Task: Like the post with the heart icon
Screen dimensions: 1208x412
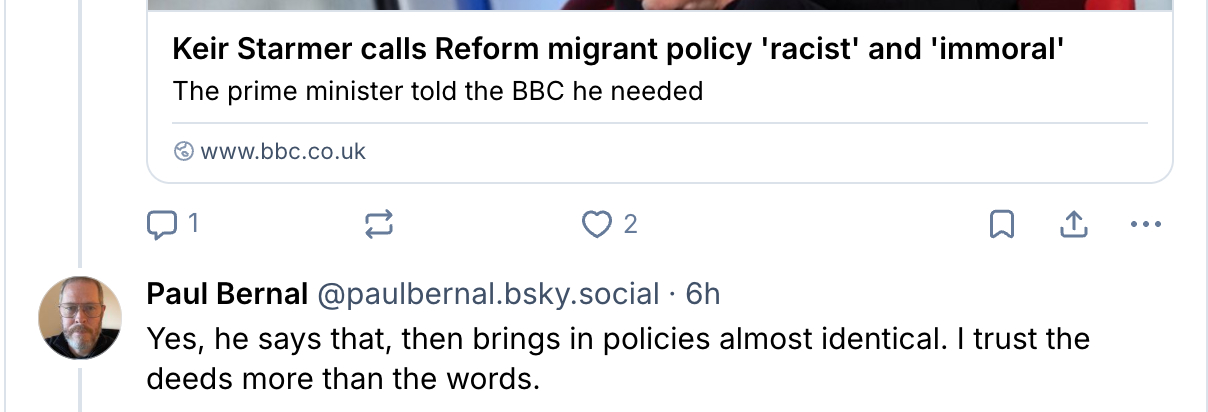Action: tap(597, 225)
